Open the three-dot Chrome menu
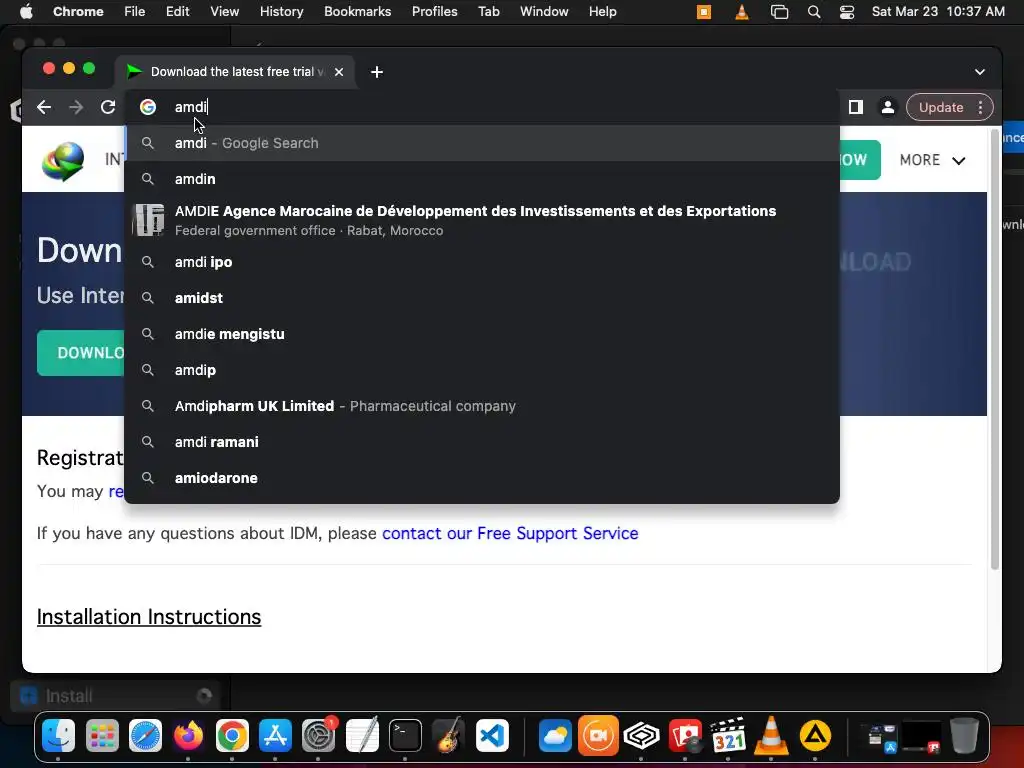The image size is (1024, 768). click(x=980, y=107)
